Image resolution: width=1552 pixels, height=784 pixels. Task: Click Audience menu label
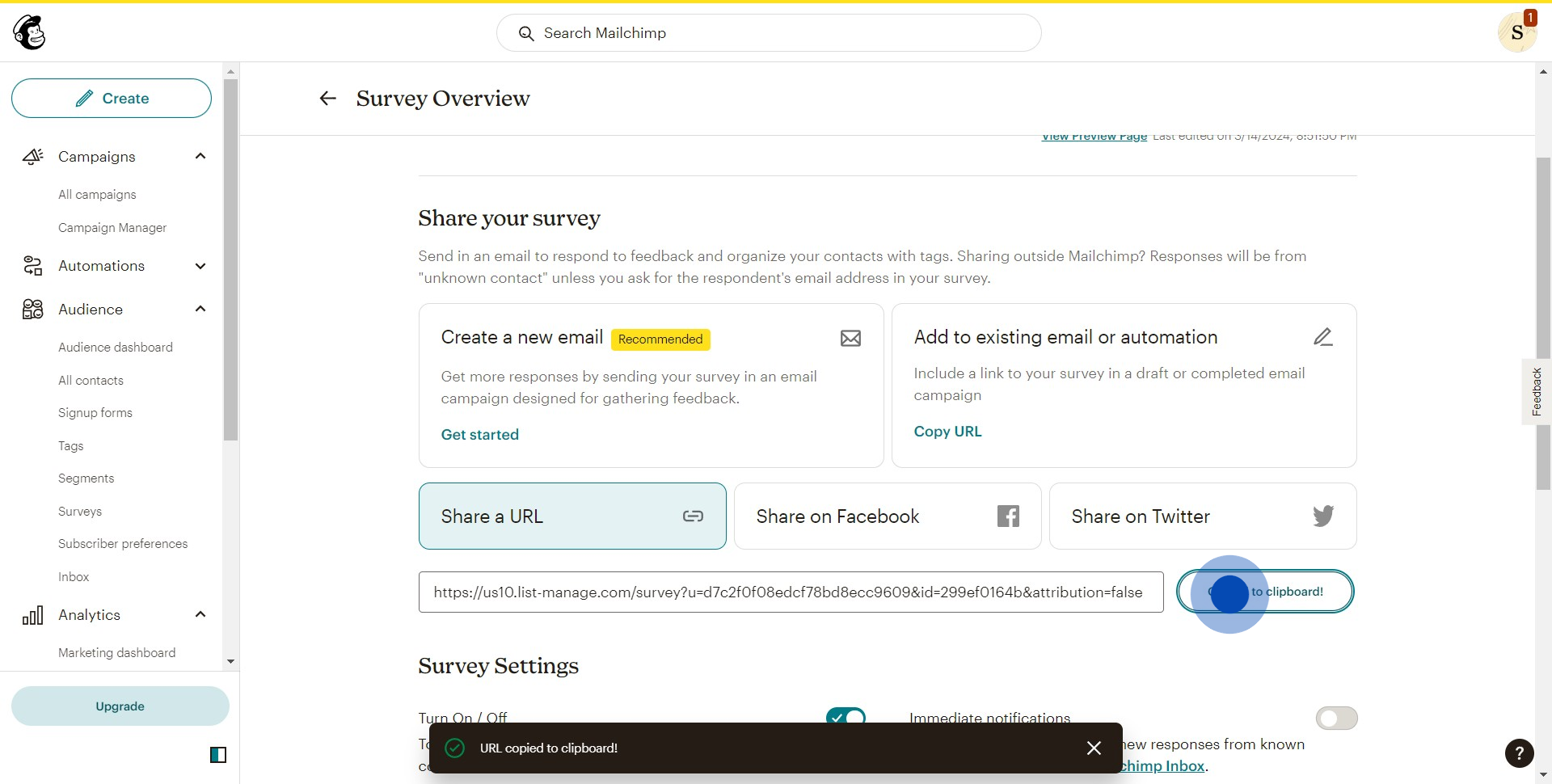91,310
